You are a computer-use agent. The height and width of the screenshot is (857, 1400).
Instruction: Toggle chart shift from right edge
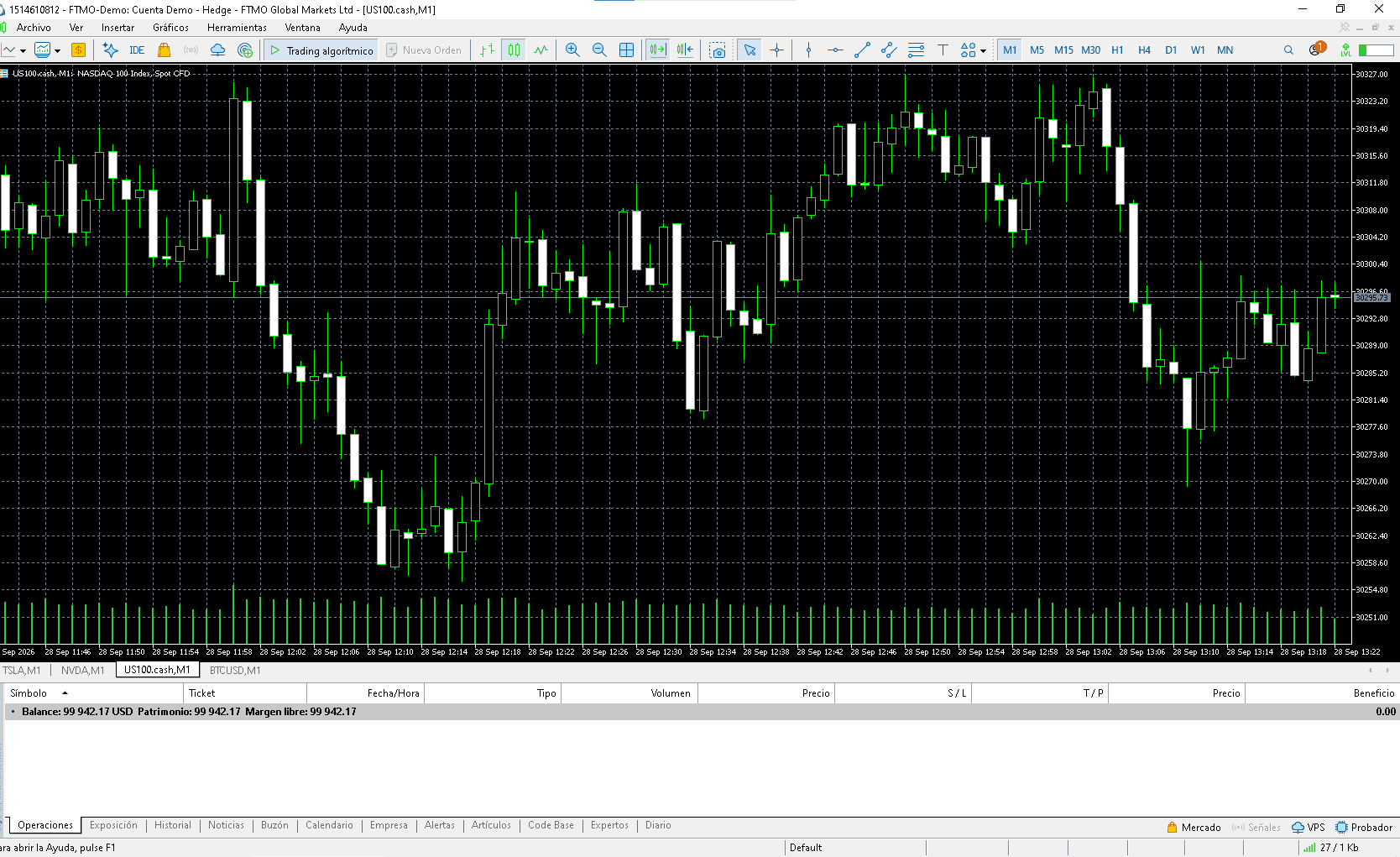(x=685, y=50)
